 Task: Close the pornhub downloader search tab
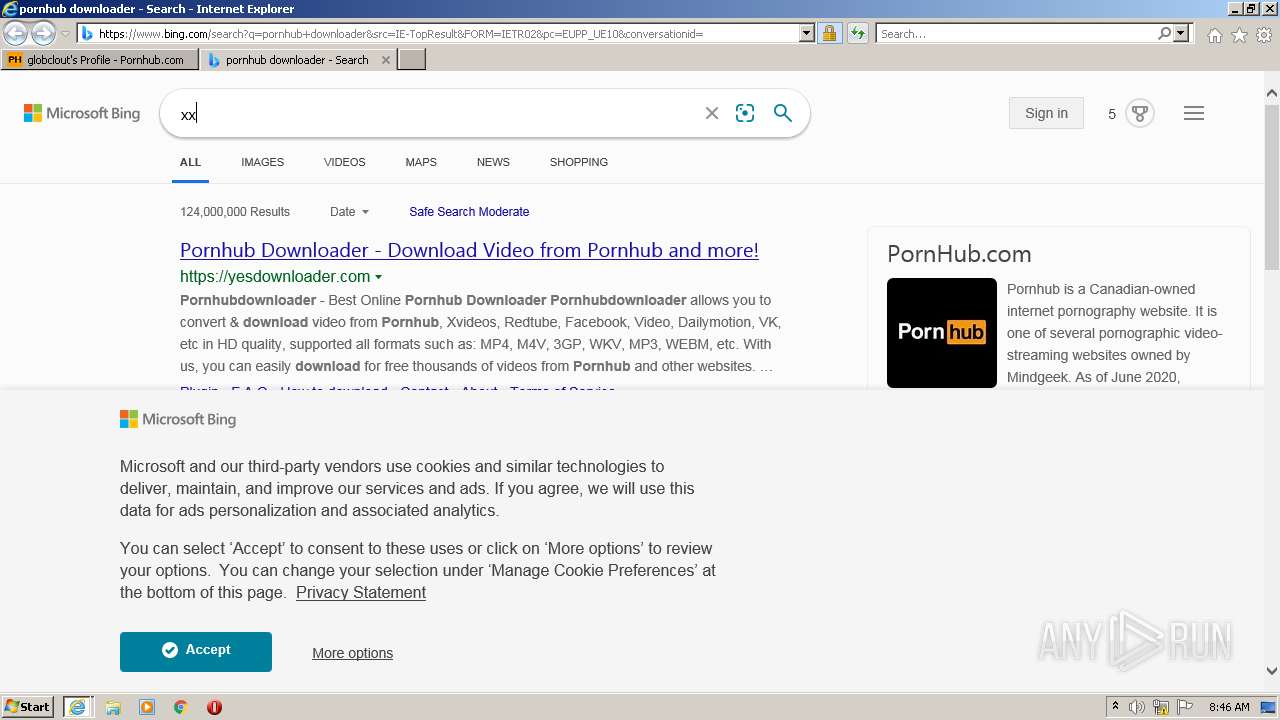[386, 60]
